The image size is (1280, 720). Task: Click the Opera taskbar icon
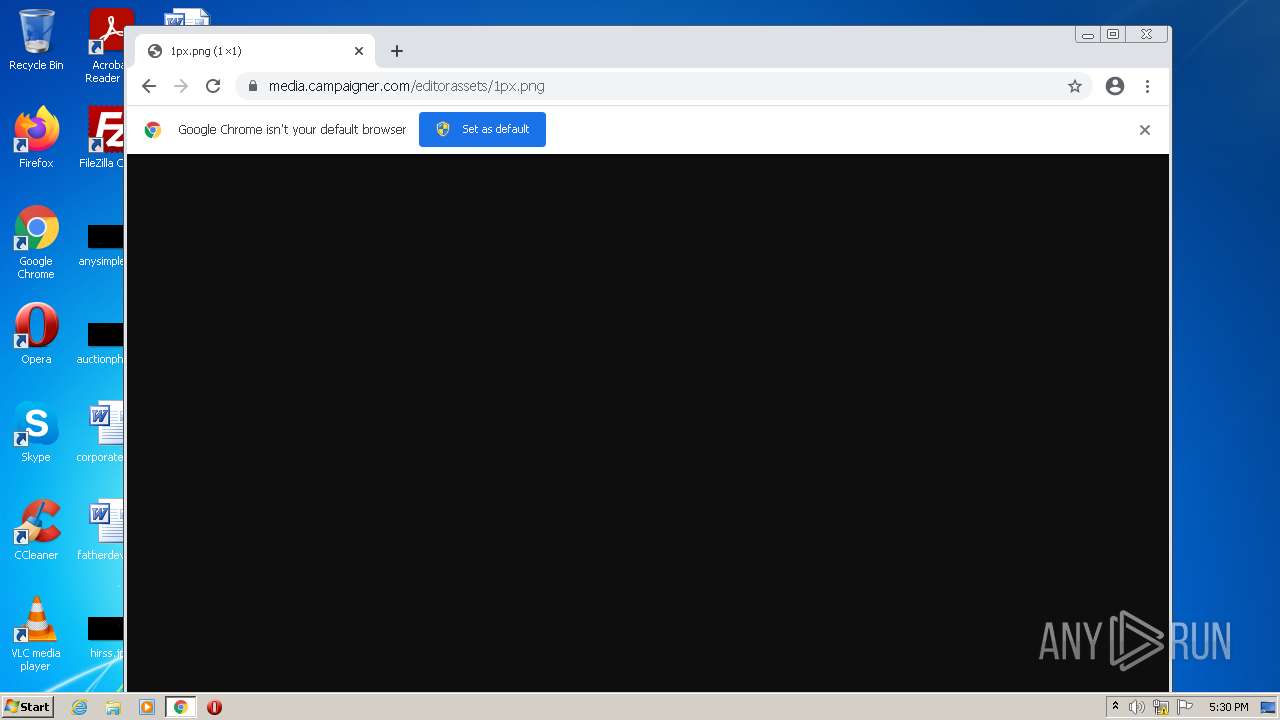tap(214, 707)
